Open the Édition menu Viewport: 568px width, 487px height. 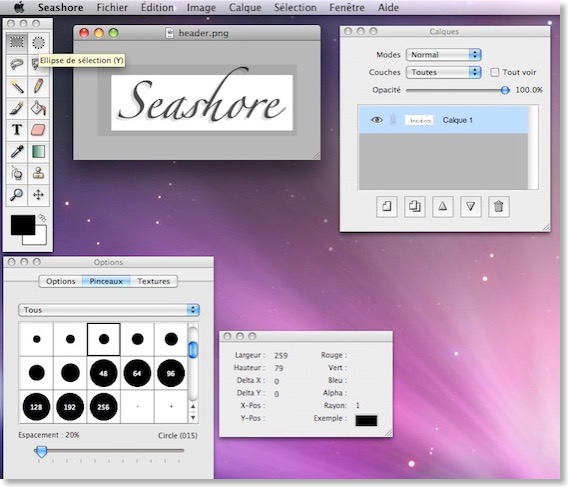157,7
